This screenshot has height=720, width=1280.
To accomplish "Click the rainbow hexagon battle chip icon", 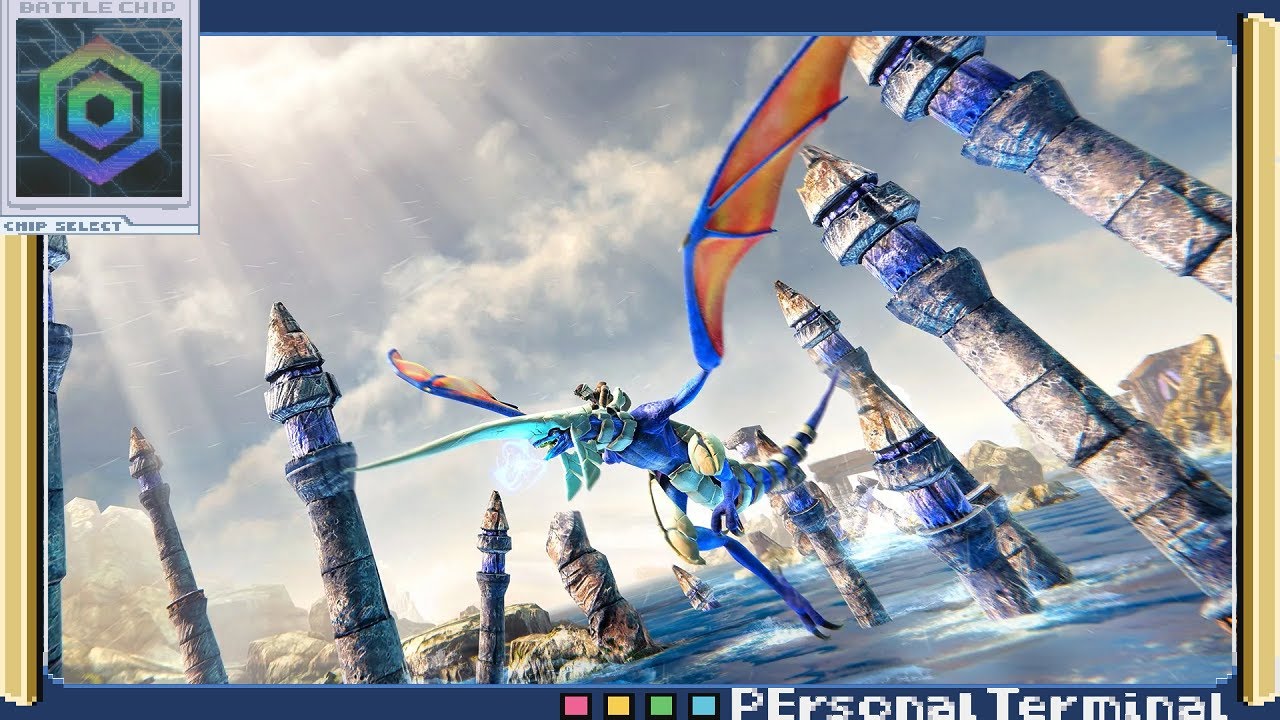I will [100, 110].
